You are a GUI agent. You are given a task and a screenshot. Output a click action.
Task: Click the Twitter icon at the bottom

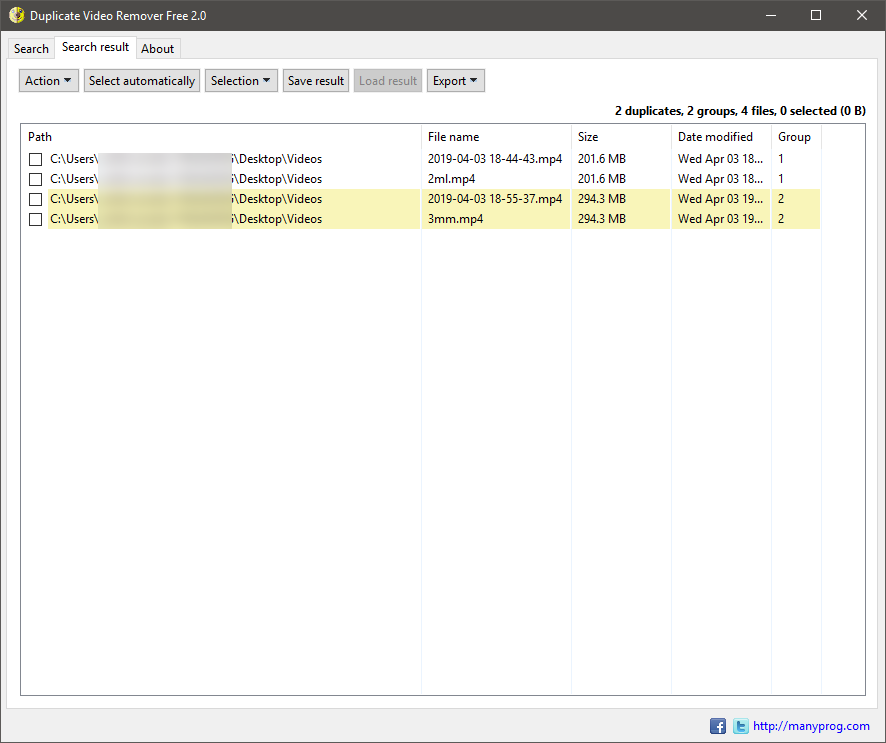(x=740, y=726)
